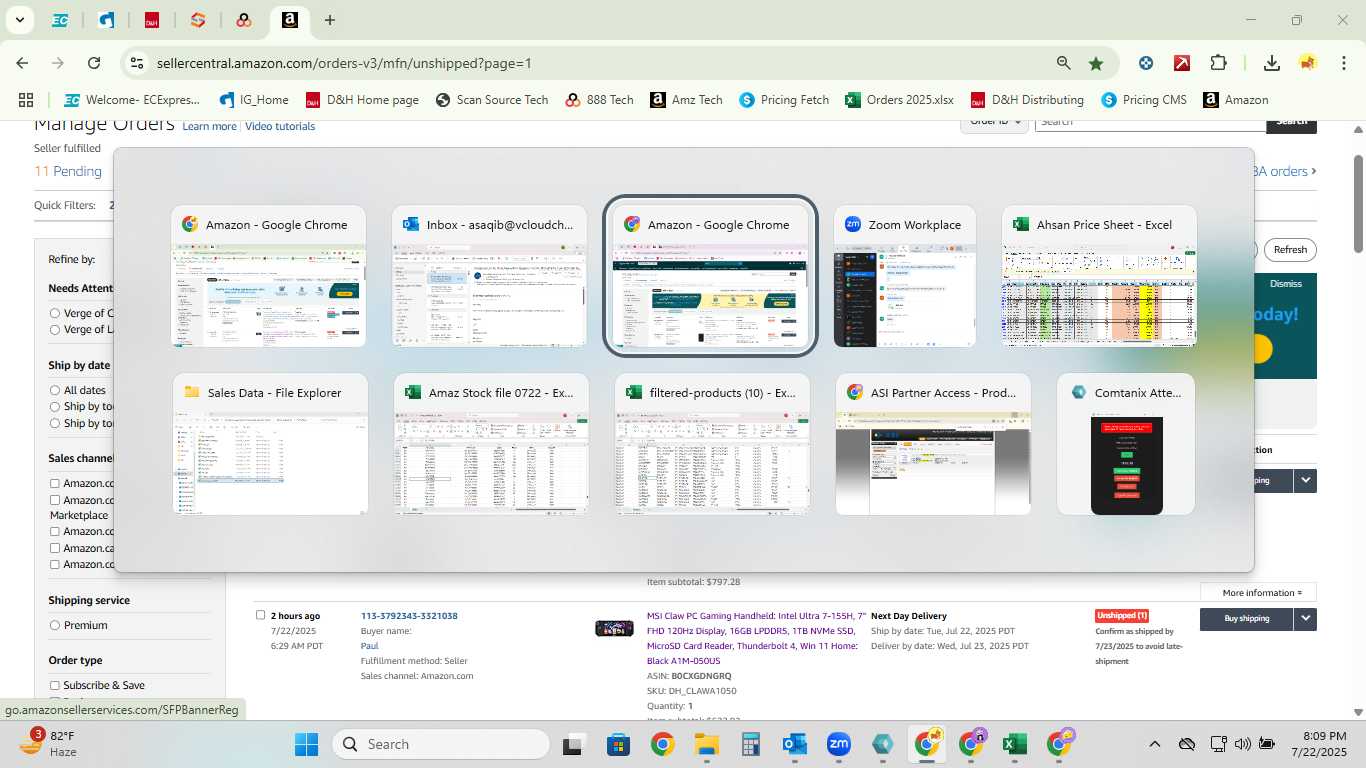Tick the checkbox for order 113-3792343-3321038
The height and width of the screenshot is (768, 1366).
pyautogui.click(x=261, y=615)
